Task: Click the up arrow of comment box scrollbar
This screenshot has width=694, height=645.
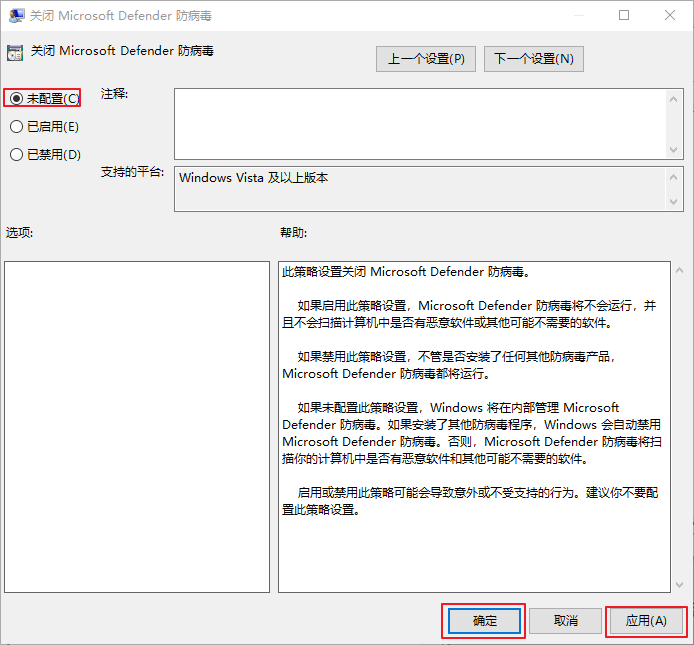Action: click(x=674, y=99)
